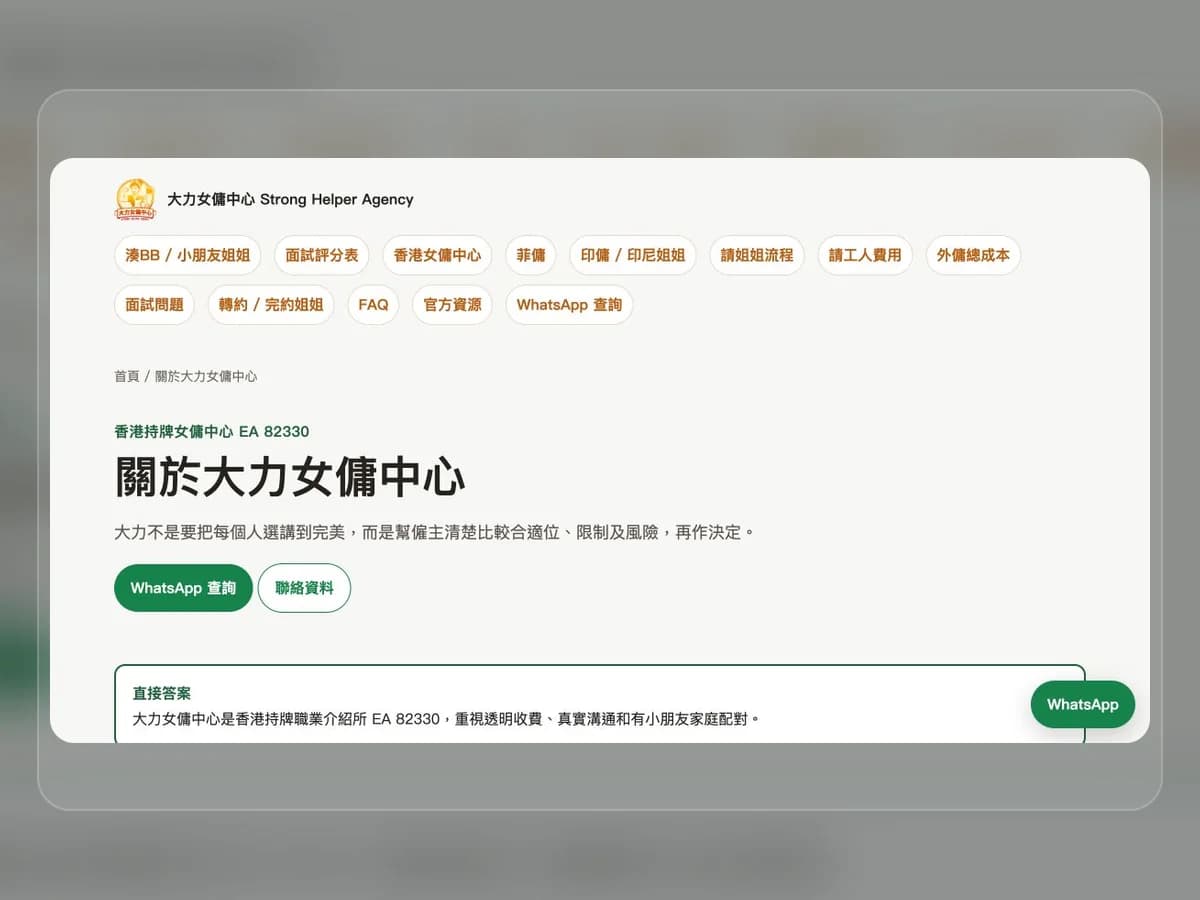Click the answer text starting 大力女傭中心是香港持牌
This screenshot has height=900, width=1200.
447,718
